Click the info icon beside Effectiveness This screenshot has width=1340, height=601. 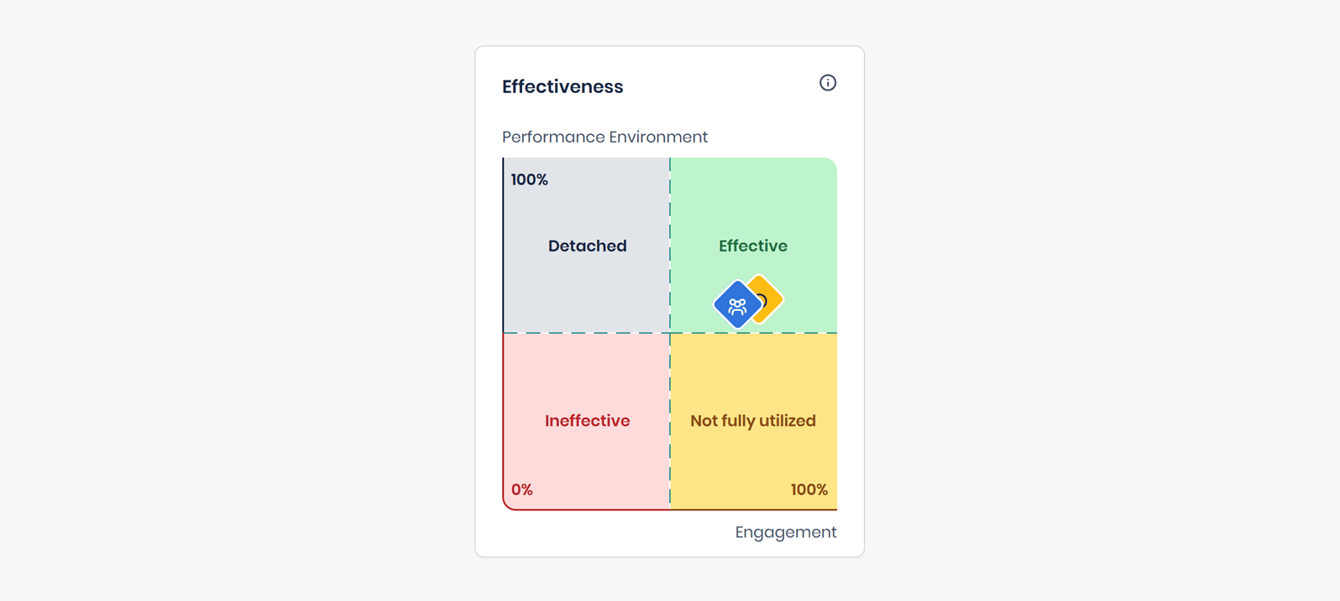click(827, 83)
